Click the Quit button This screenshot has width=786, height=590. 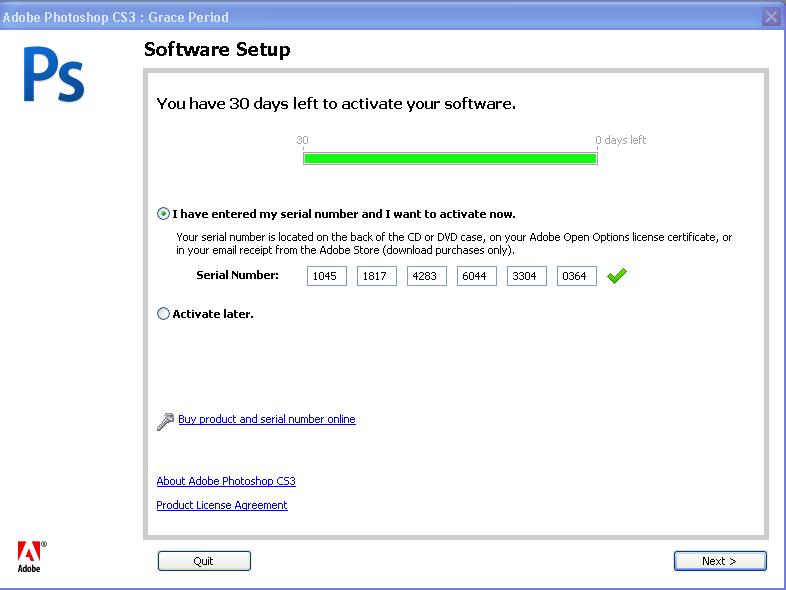click(x=204, y=561)
